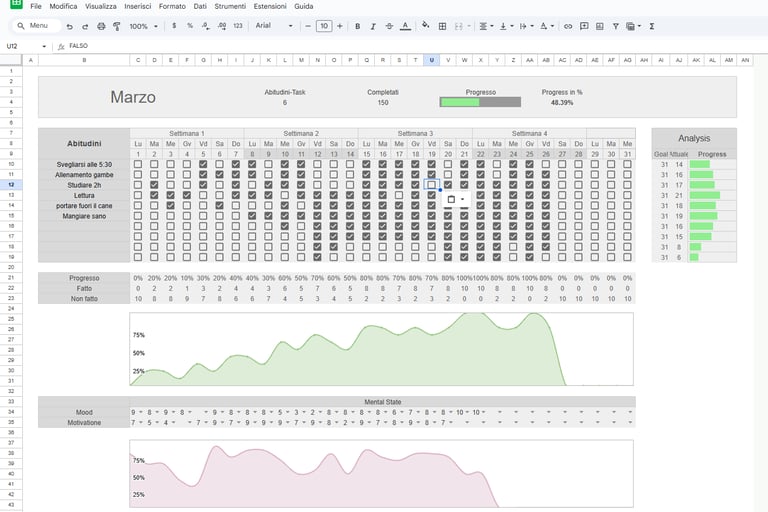
Task: Open the horizontal align dropdown
Action: 486,26
